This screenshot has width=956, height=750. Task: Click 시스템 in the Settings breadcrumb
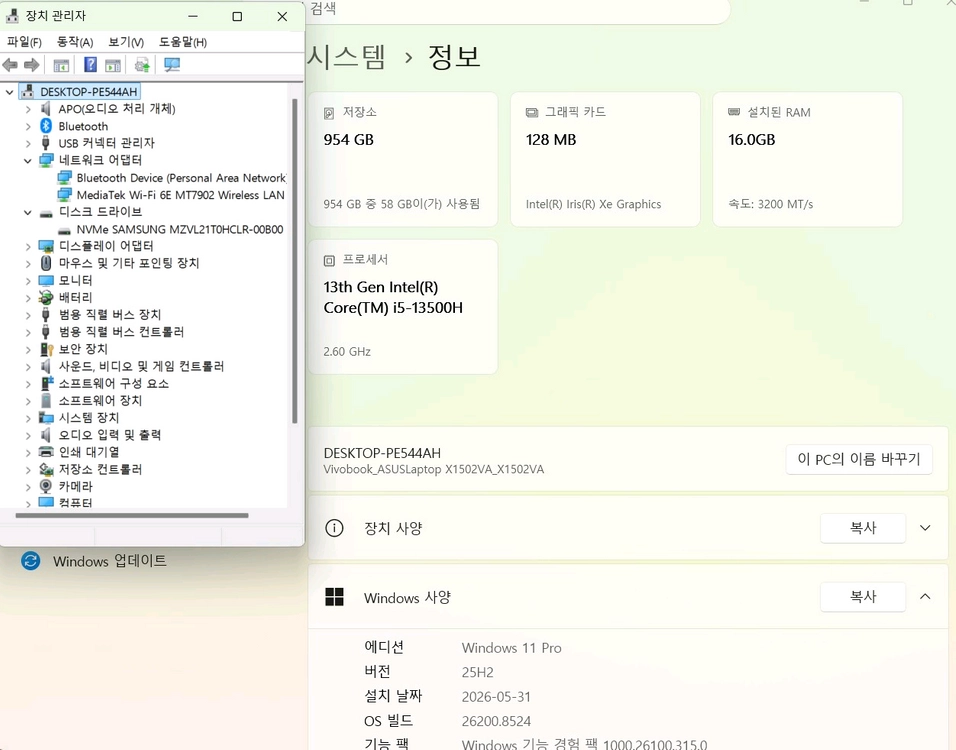click(346, 57)
